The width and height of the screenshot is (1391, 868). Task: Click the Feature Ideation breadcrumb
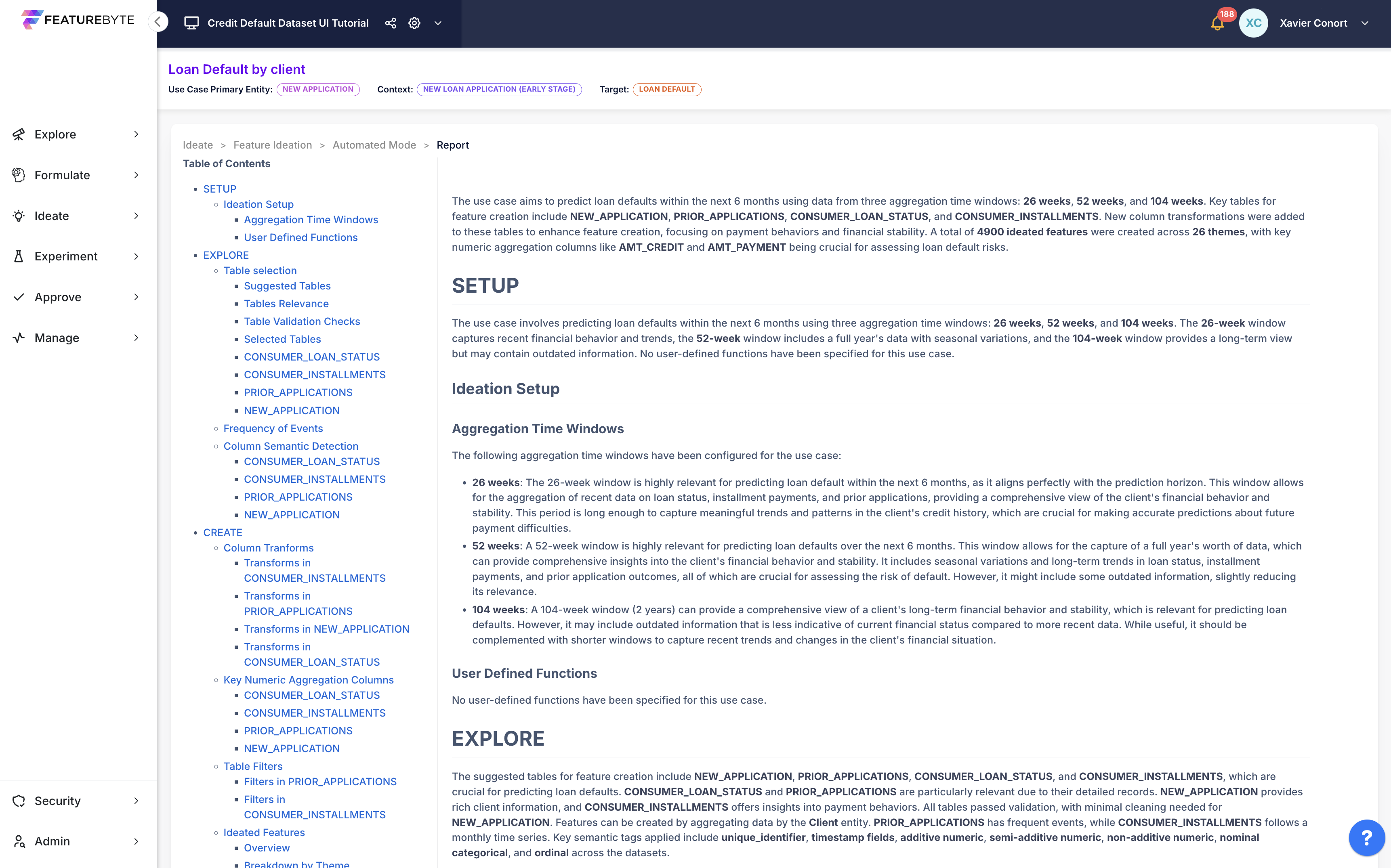click(272, 145)
